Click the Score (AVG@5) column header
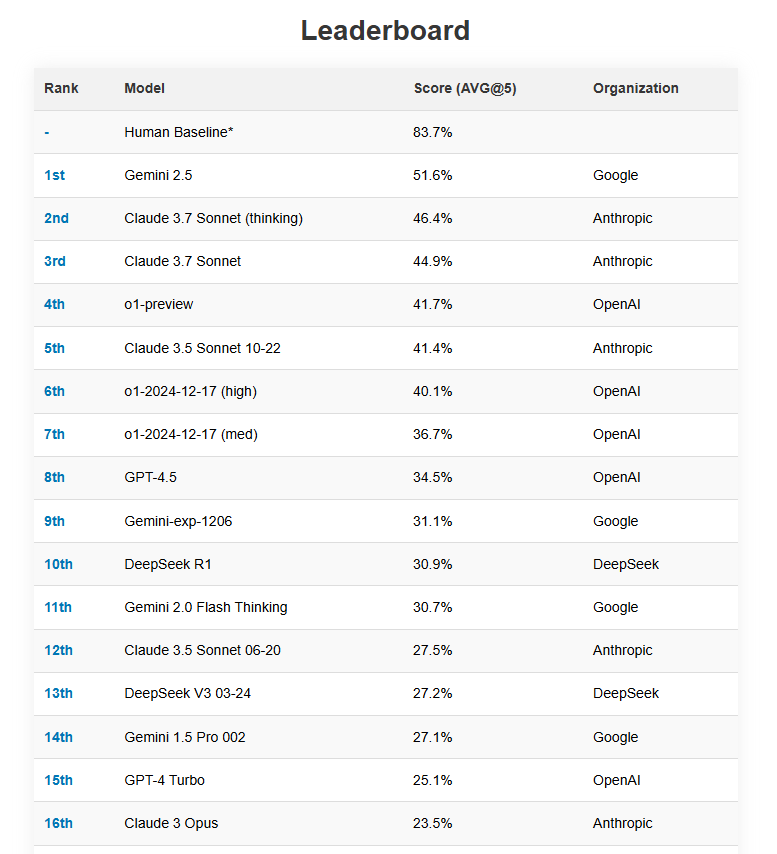Image resolution: width=777 pixels, height=854 pixels. [465, 88]
